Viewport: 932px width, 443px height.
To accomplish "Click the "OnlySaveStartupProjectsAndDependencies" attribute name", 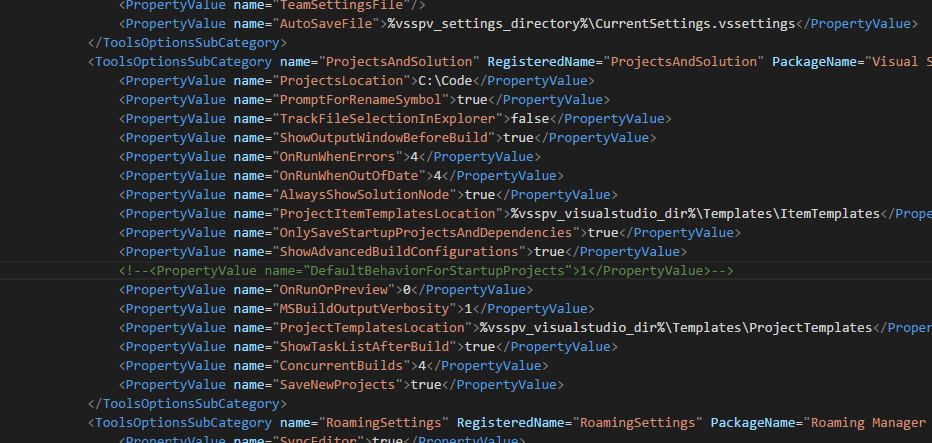I will (x=427, y=232).
